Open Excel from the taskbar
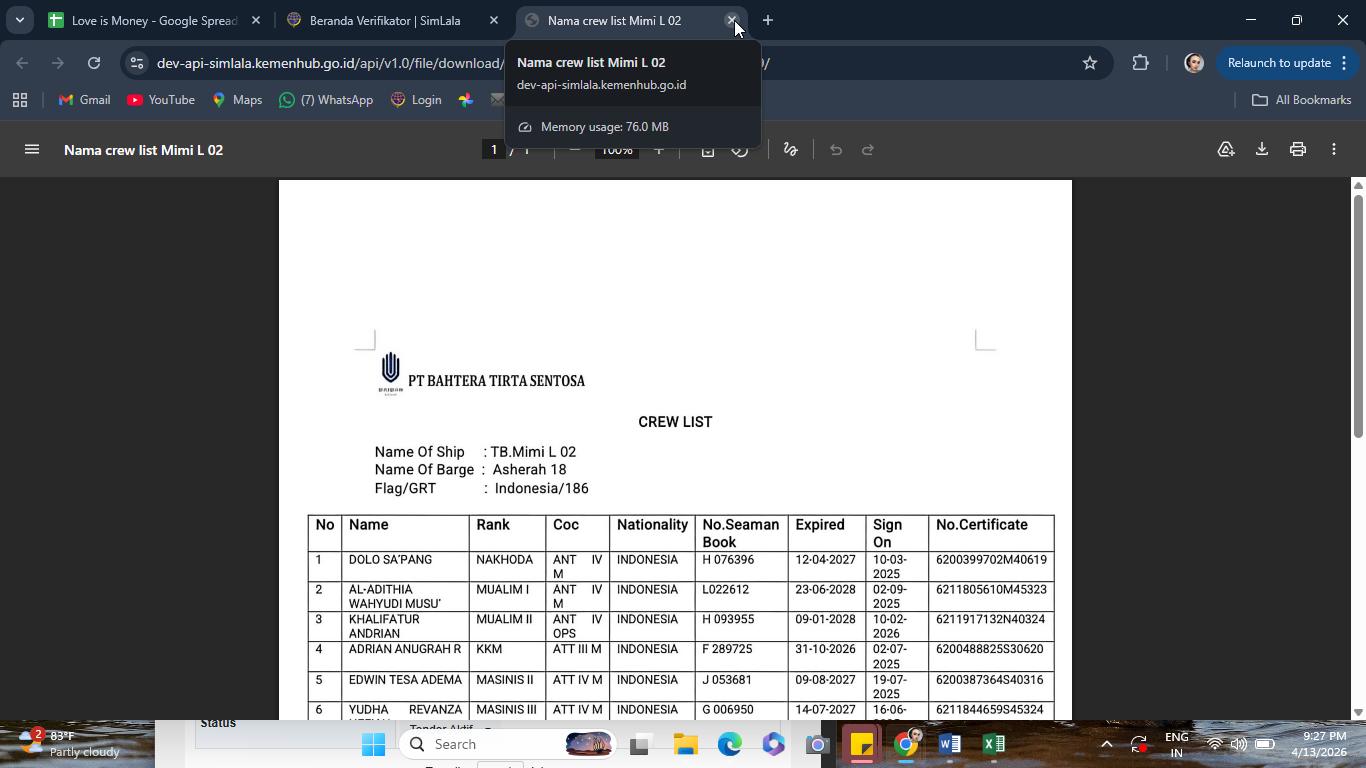1366x768 pixels. (x=993, y=745)
